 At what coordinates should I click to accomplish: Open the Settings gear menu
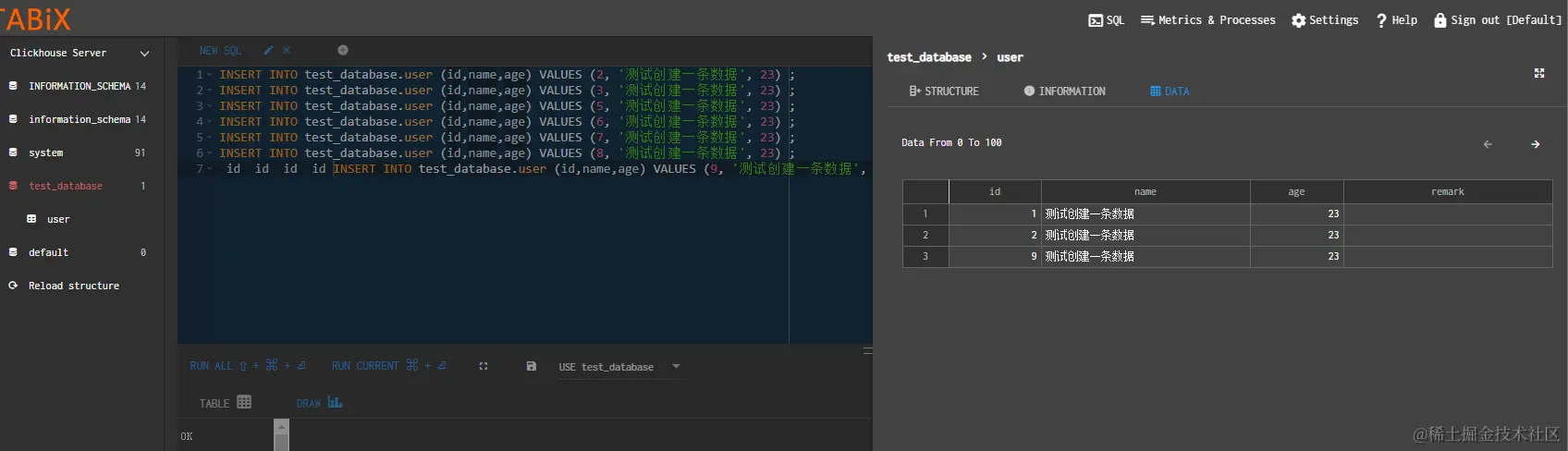(x=1325, y=20)
